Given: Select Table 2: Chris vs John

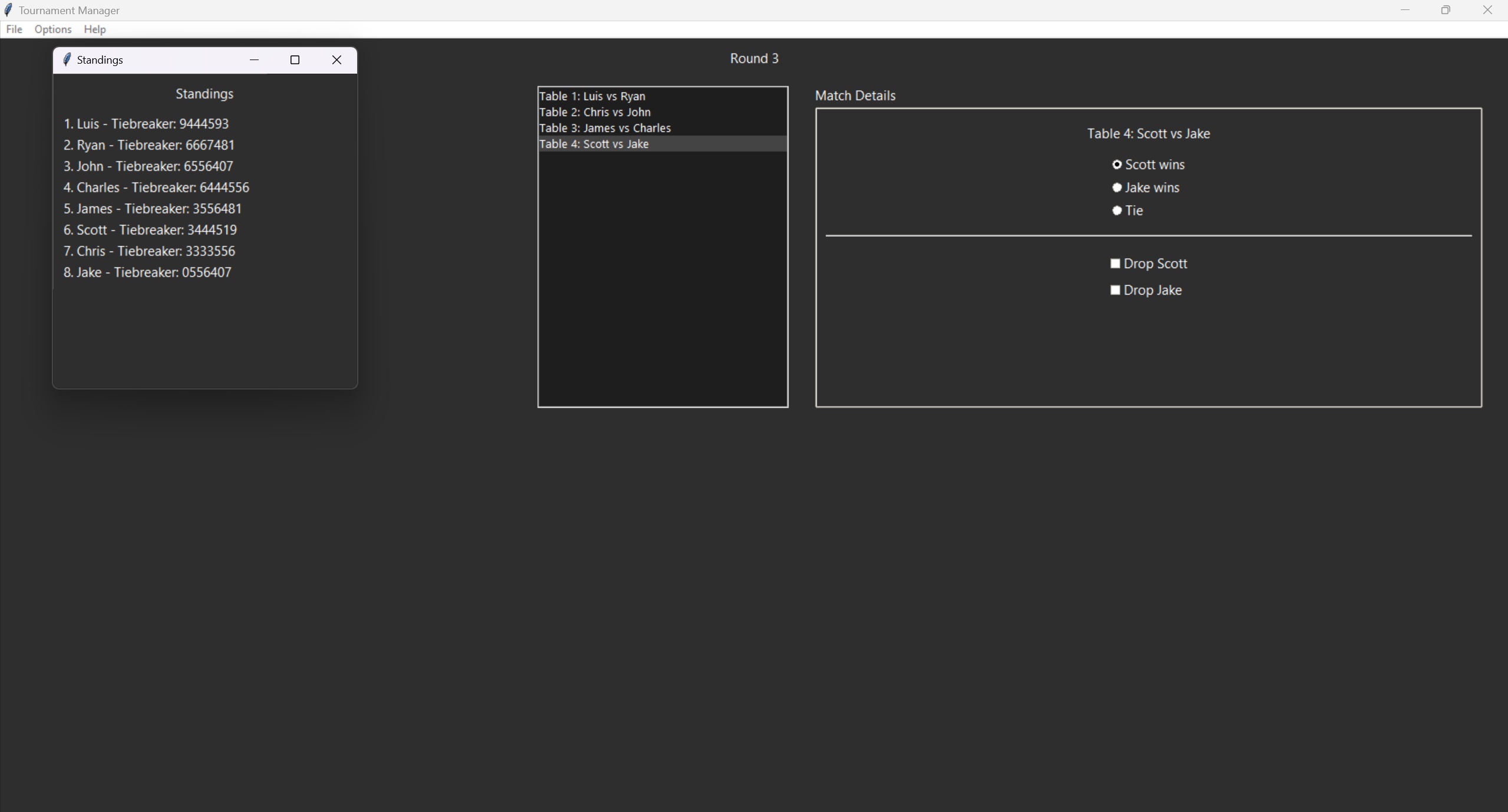Looking at the screenshot, I should point(662,112).
